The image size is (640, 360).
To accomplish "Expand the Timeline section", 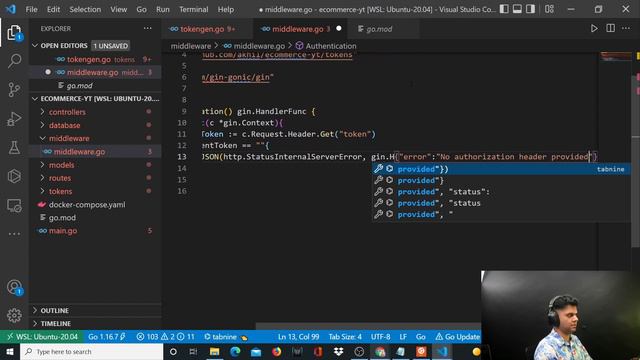I will pyautogui.click(x=95, y=324).
